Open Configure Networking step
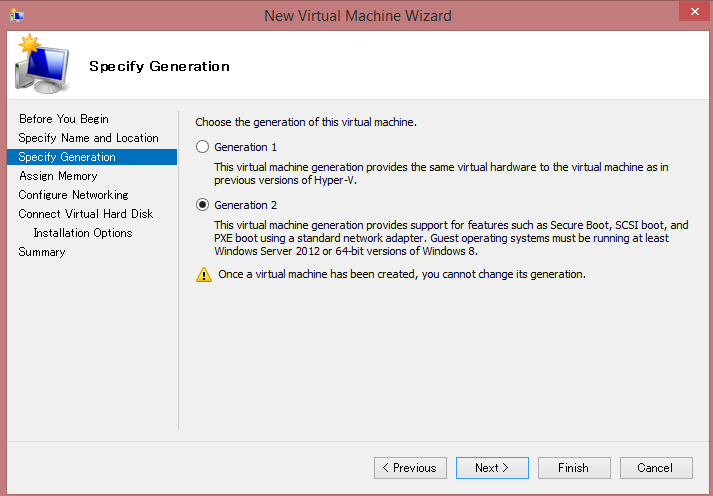 [x=73, y=195]
